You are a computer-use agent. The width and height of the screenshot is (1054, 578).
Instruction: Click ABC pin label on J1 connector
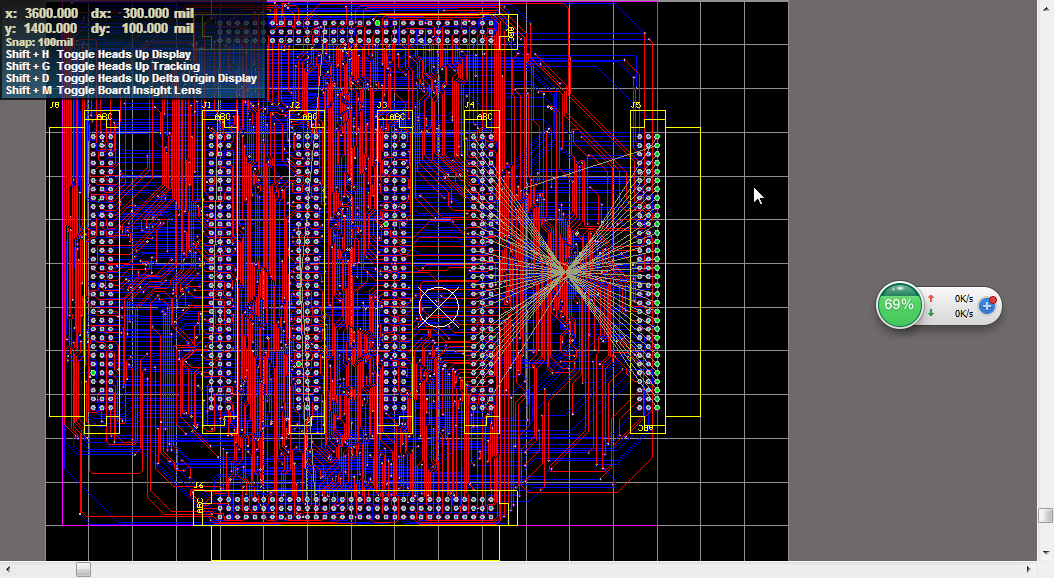click(222, 117)
